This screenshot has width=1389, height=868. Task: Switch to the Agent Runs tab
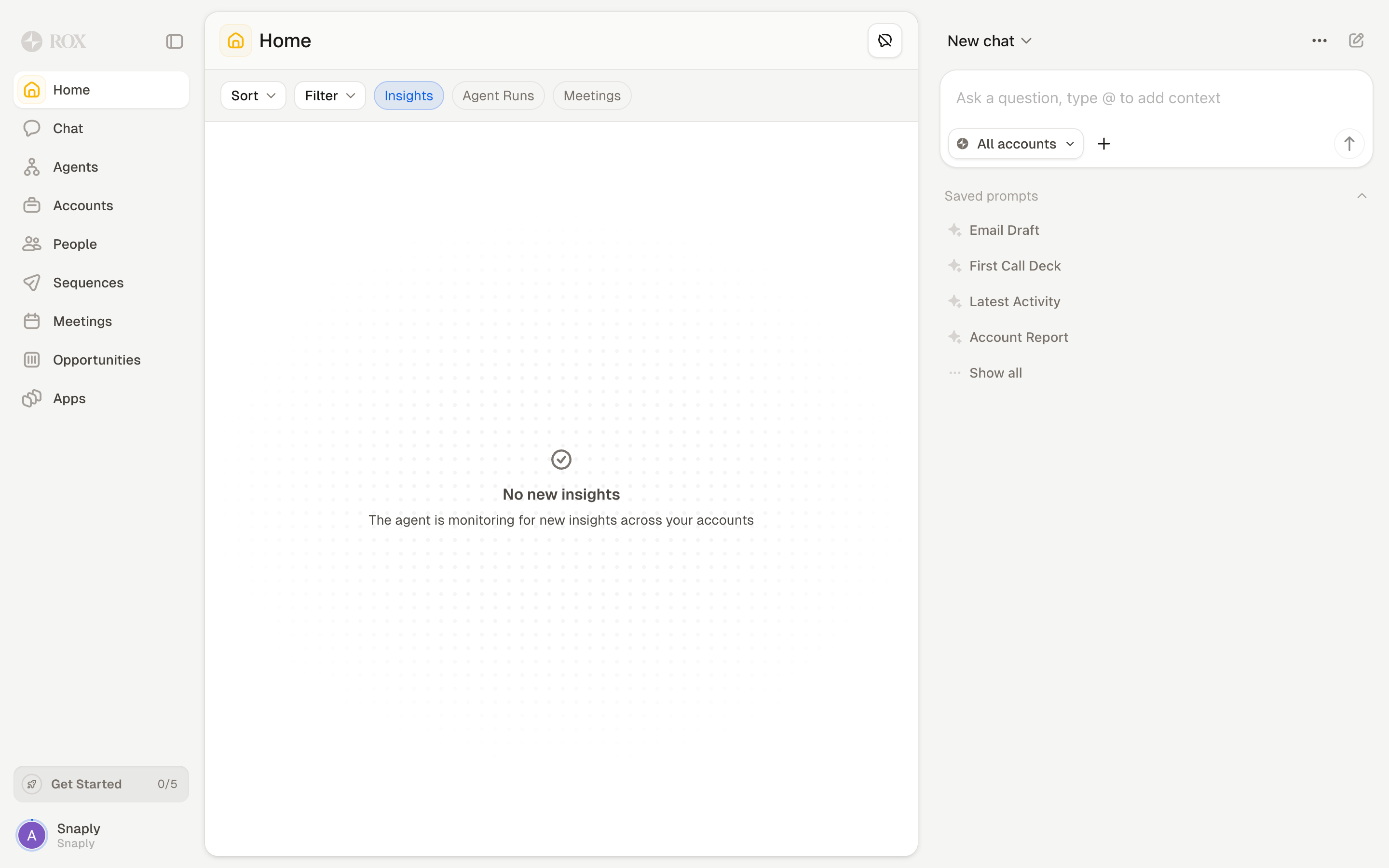point(498,95)
